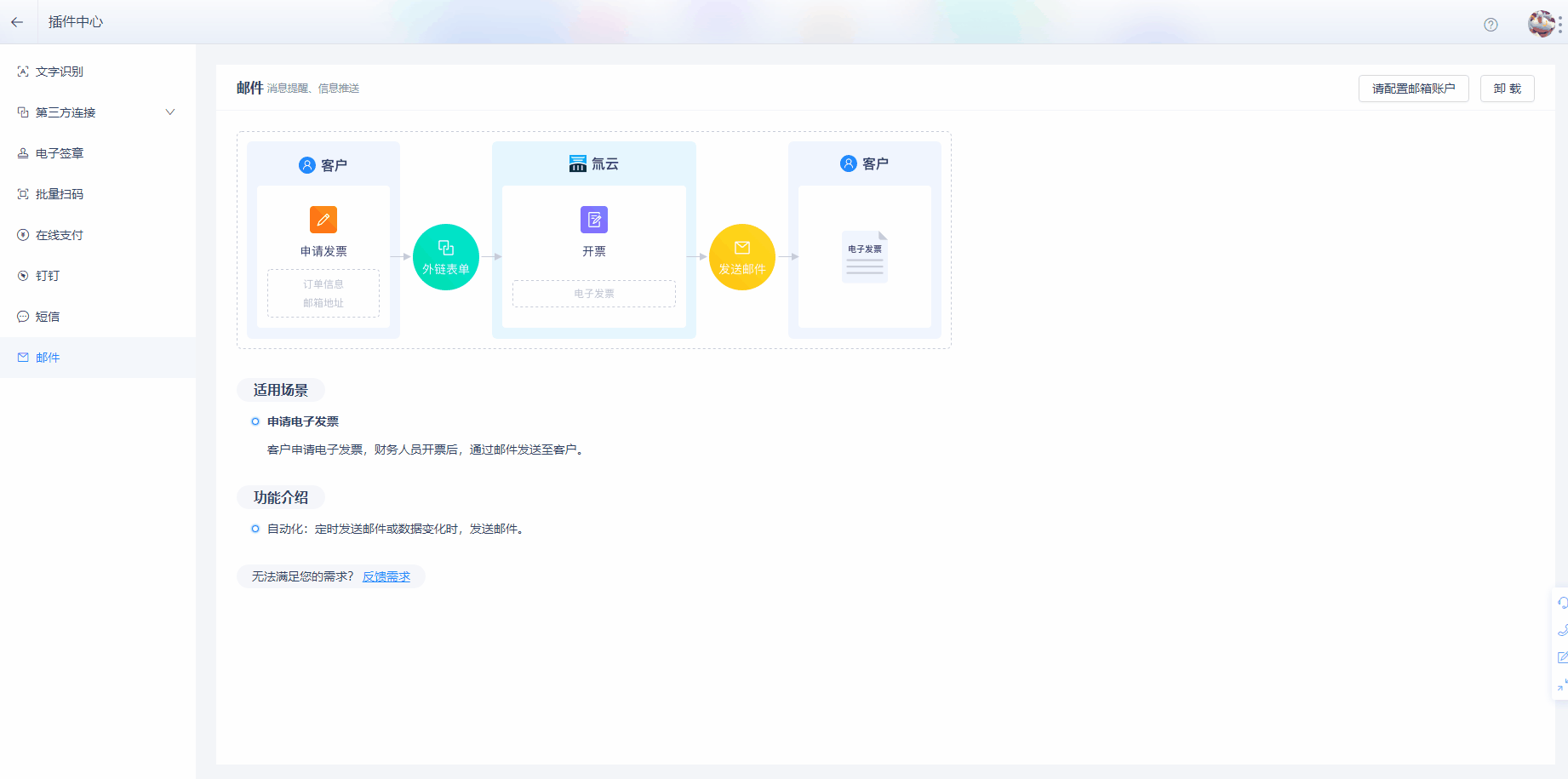
Task: Open the 文字识别 plugin via its icon
Action: click(23, 72)
